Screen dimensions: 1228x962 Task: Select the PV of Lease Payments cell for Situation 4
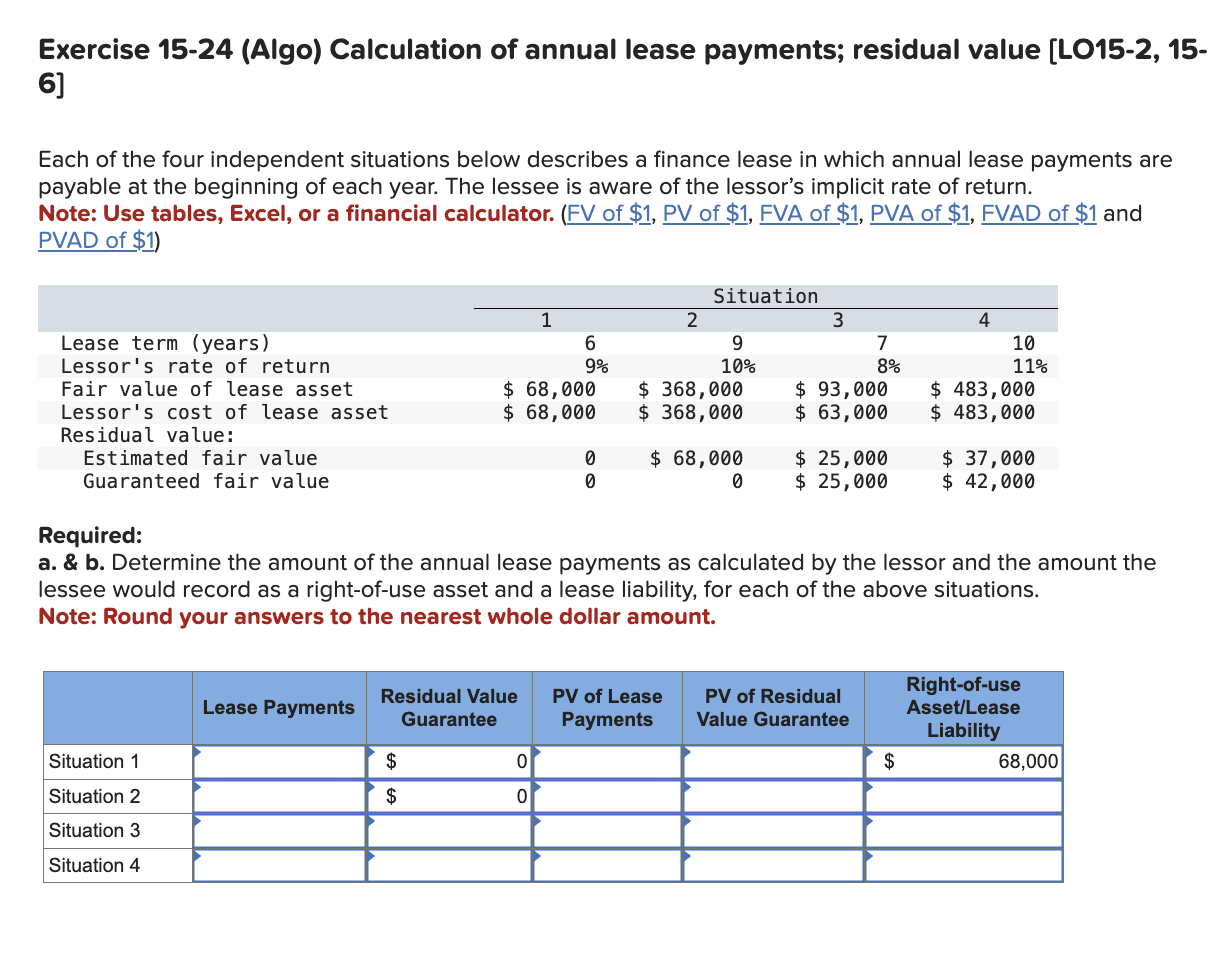tap(607, 865)
